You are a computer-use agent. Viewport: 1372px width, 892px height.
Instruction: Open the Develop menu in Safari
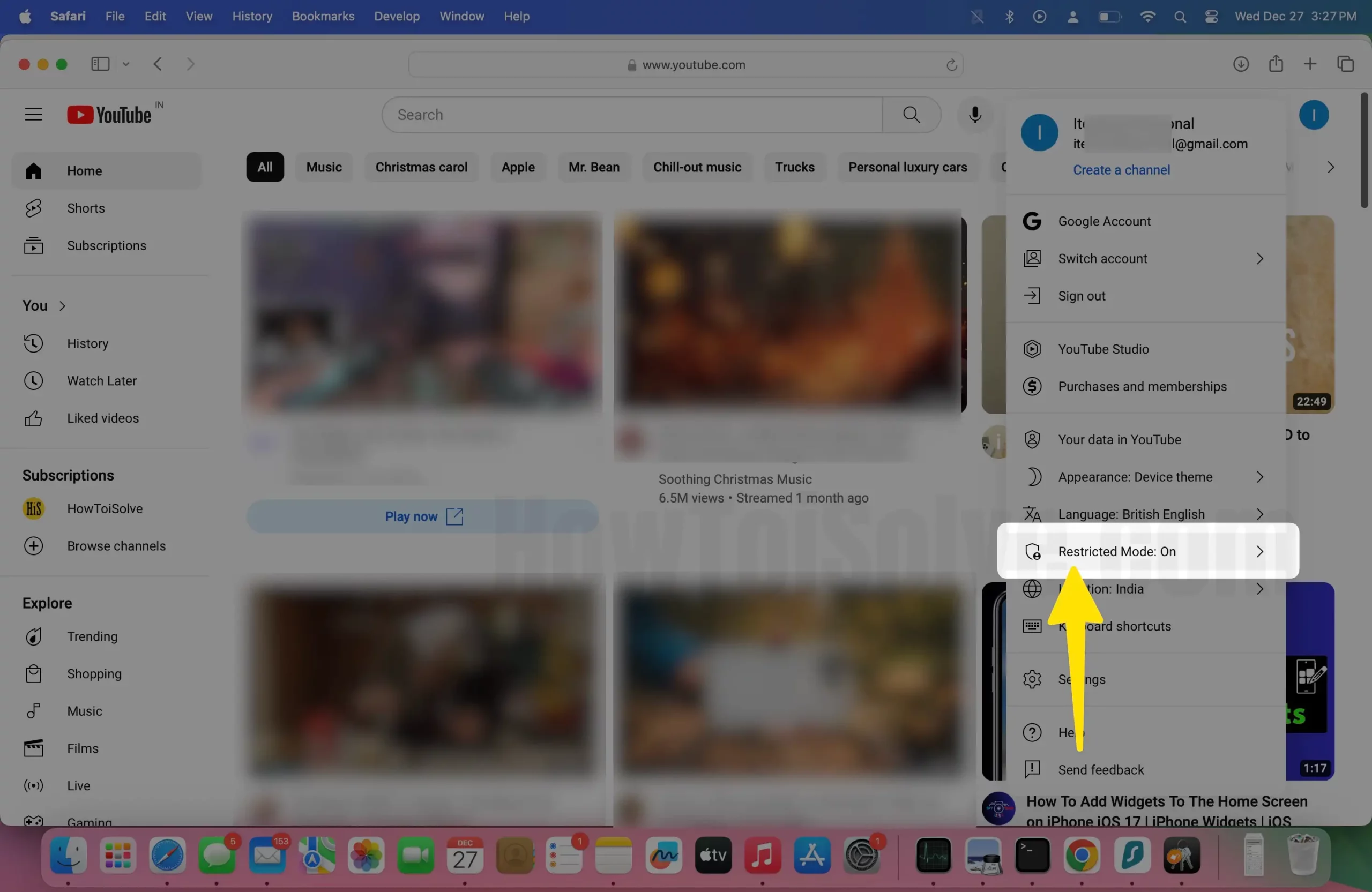[396, 16]
